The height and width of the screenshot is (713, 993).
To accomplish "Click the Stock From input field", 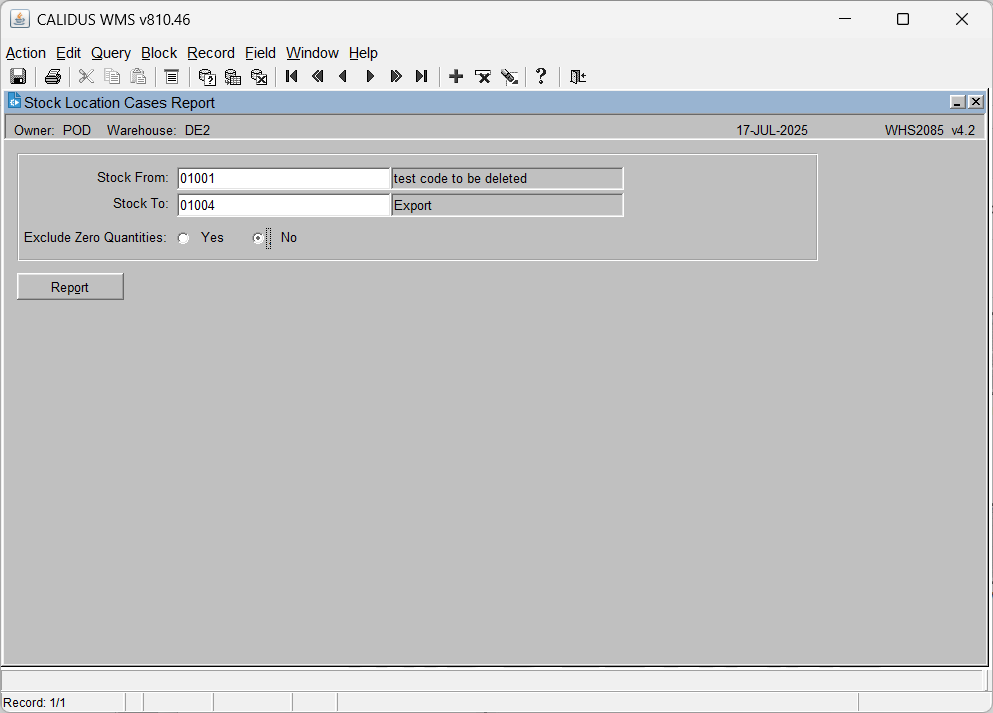I will pos(283,179).
